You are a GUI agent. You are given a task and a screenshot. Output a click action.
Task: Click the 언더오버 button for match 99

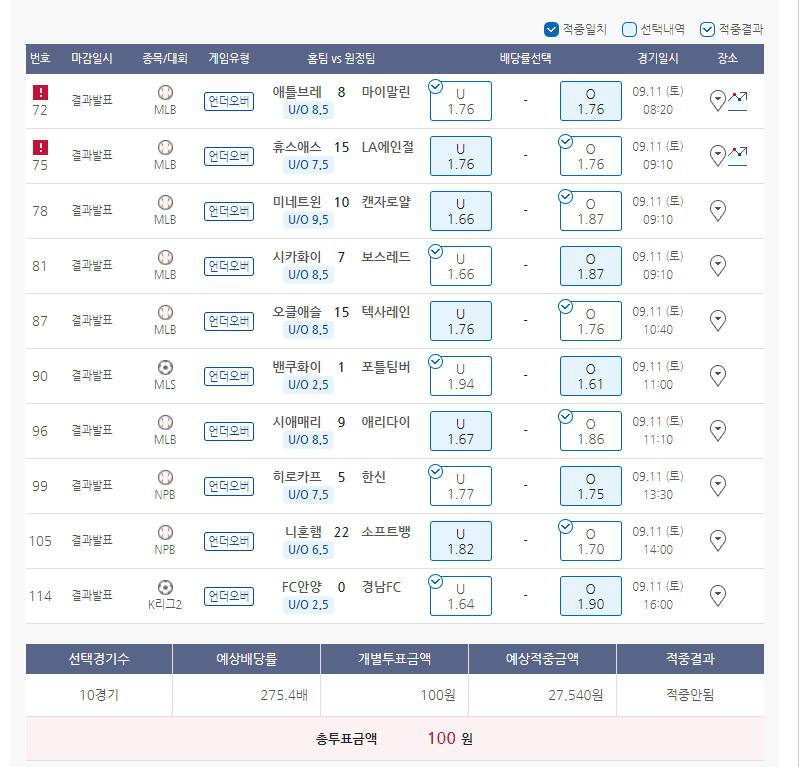coord(229,486)
